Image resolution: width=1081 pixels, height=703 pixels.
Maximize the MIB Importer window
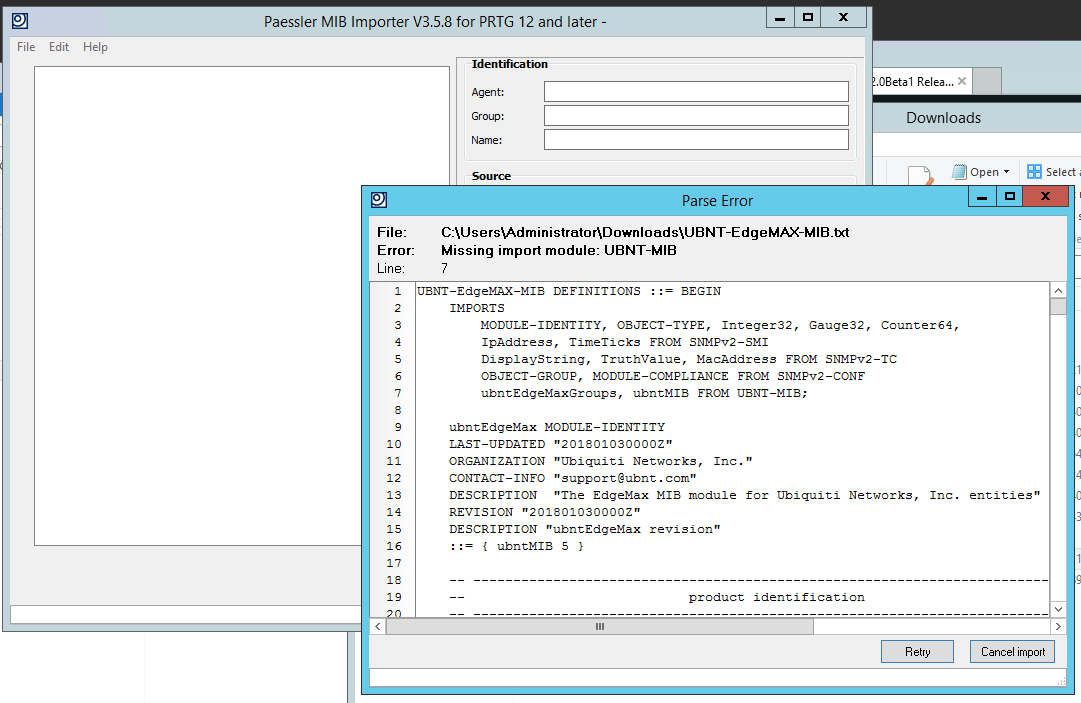pos(807,18)
